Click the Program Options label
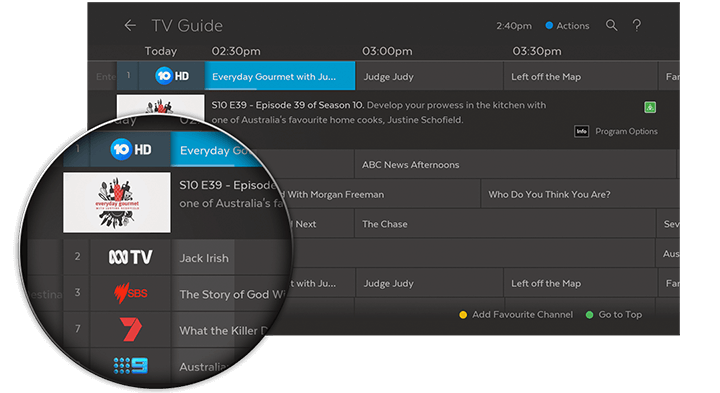Image resolution: width=720 pixels, height=393 pixels. (x=626, y=131)
